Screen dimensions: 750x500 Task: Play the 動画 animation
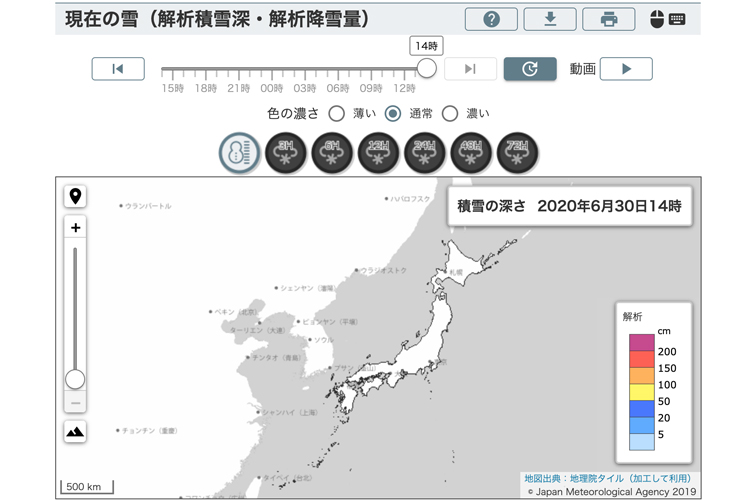(626, 69)
